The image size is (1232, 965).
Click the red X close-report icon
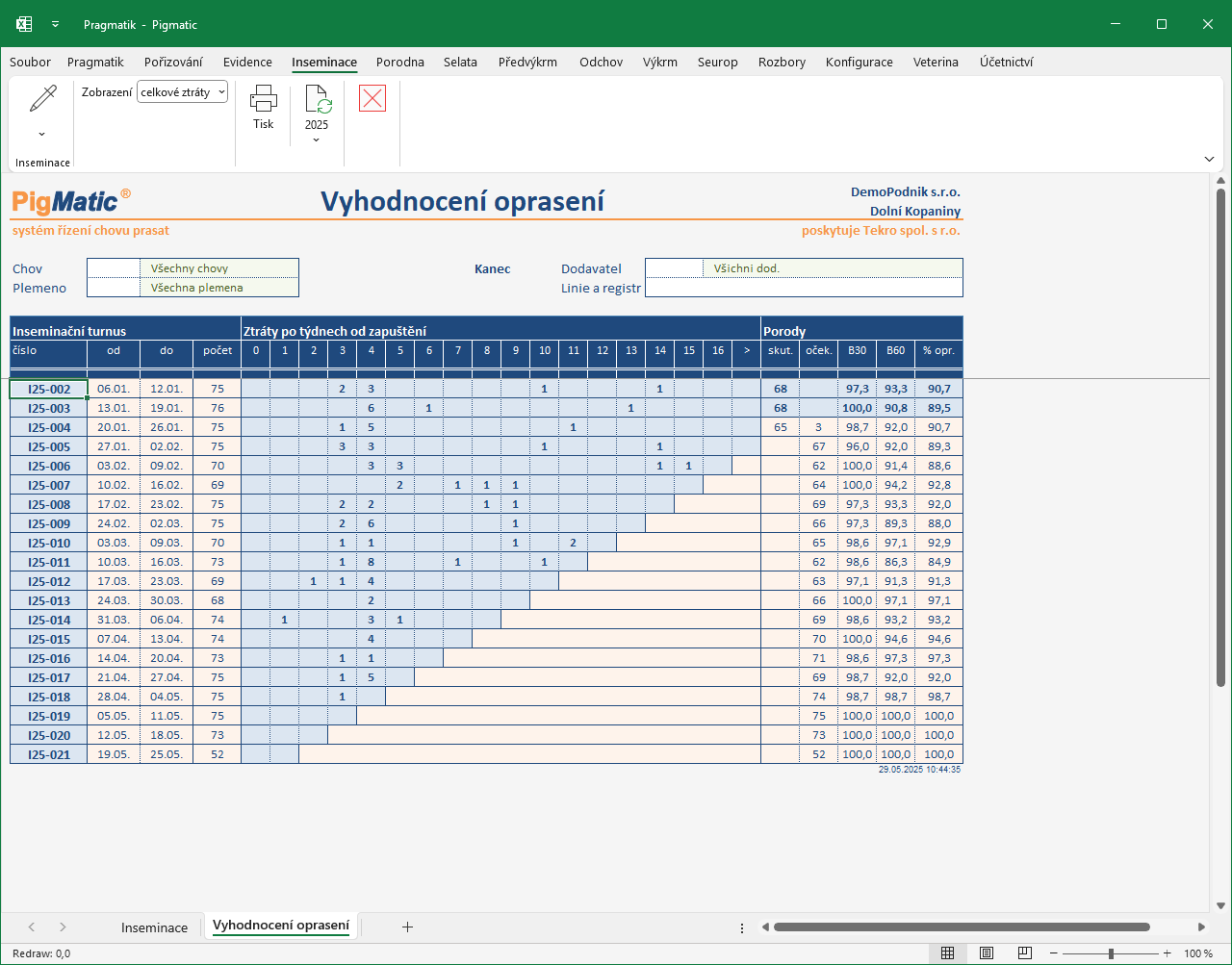click(372, 98)
